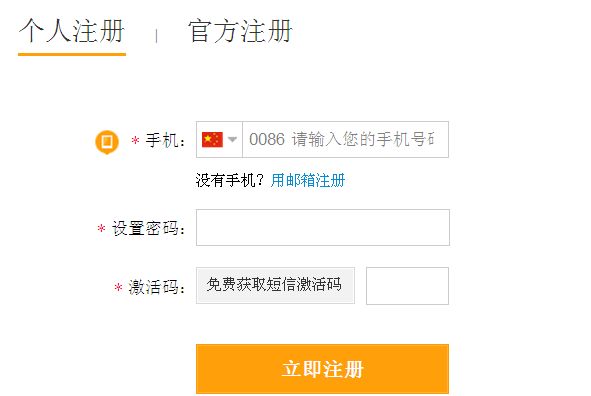Submit with the orange 立即注册 button
591x396 pixels.
pyautogui.click(x=322, y=369)
